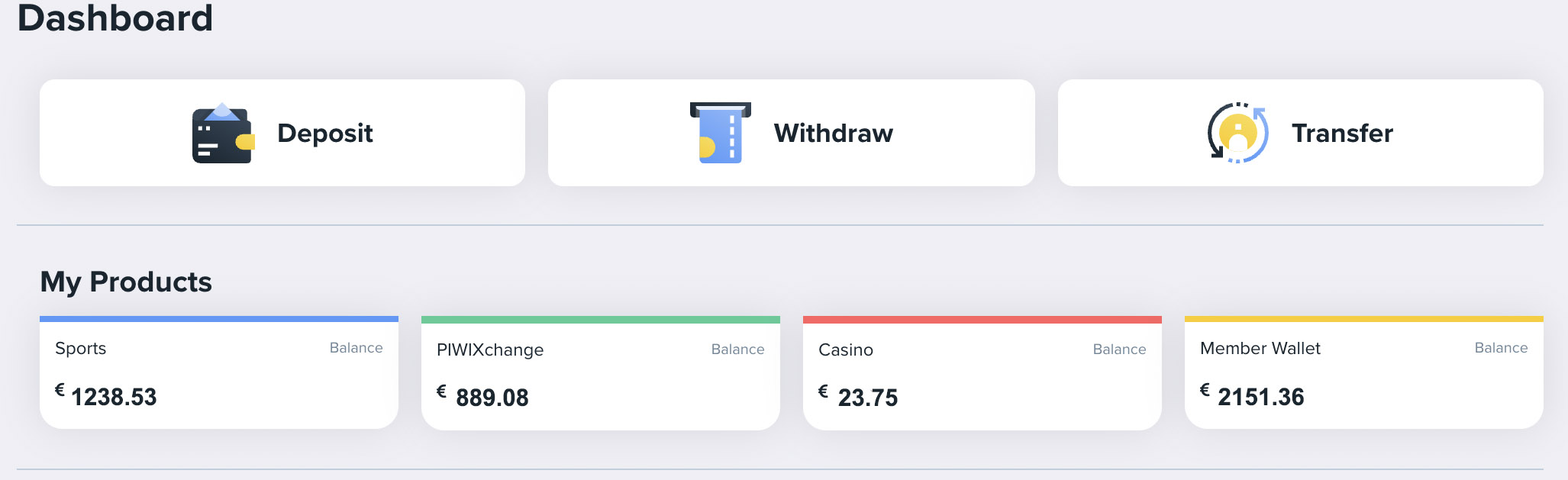Open the Sports product card title
Screen dimensions: 1568x480
pos(81,349)
